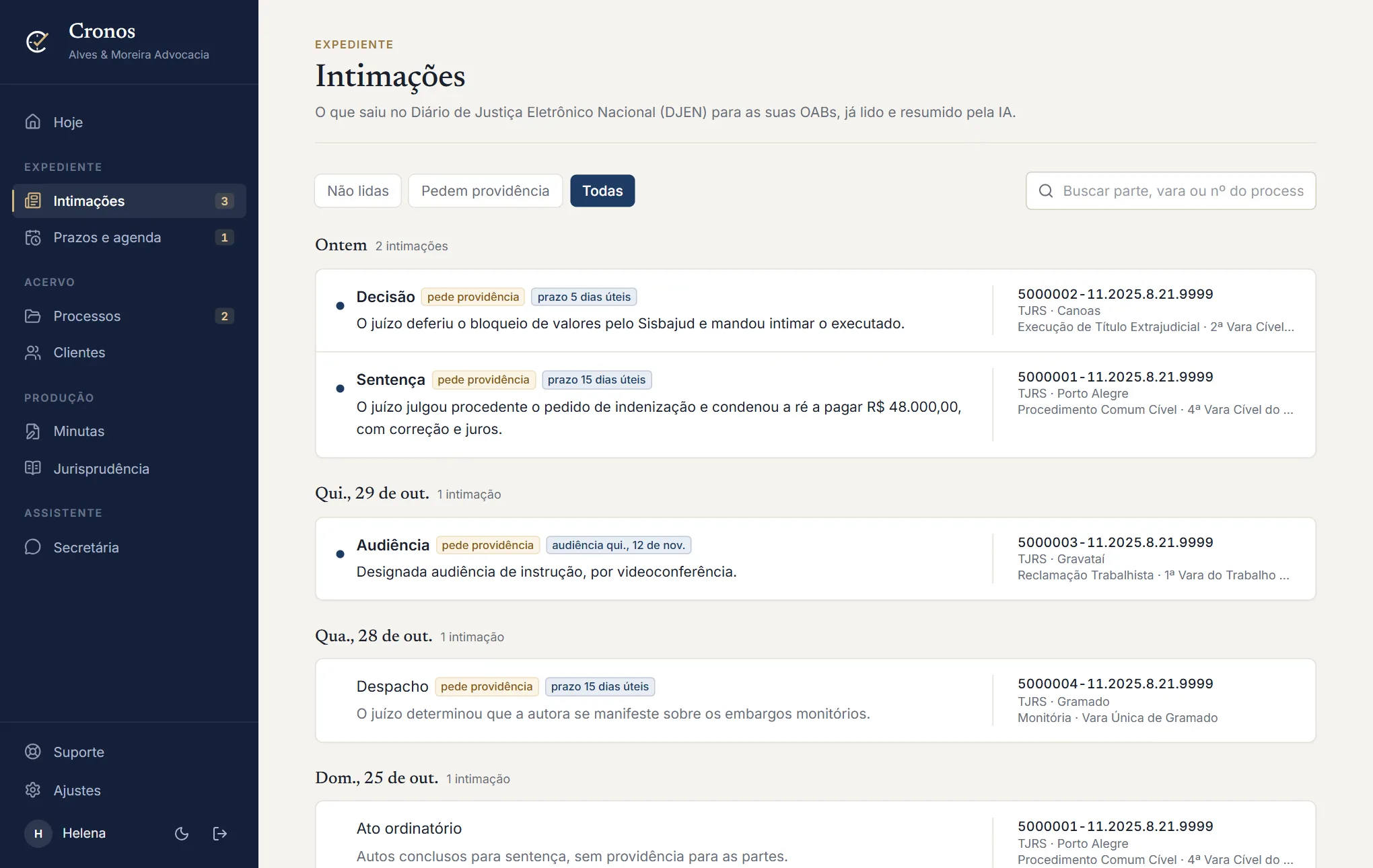Click Despacho's prazo 15 dias úteis tag
The image size is (1373, 868).
click(x=600, y=686)
